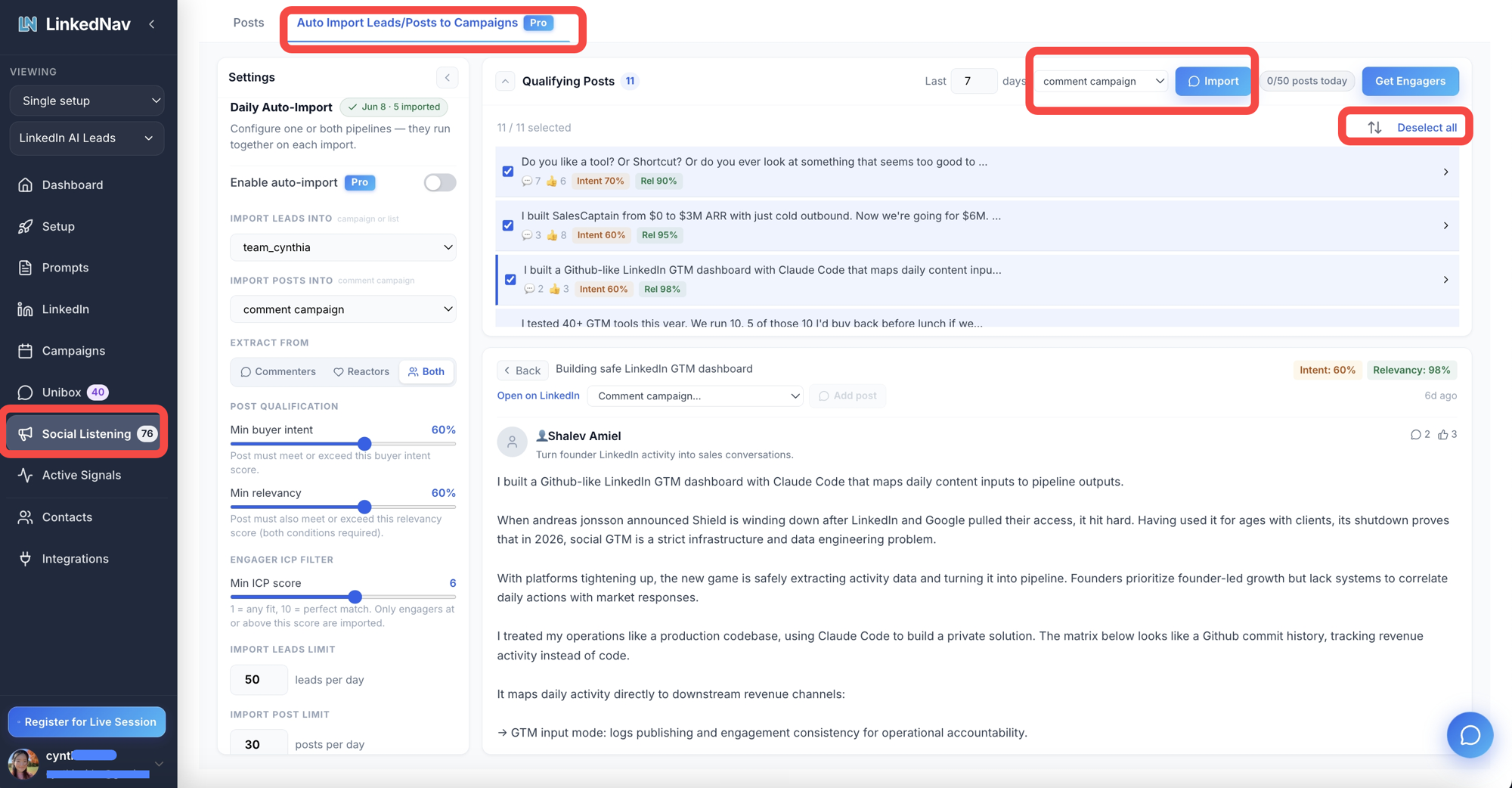
Task: Uncheck the 'I built SalesCaptain' post checkbox
Action: point(508,225)
